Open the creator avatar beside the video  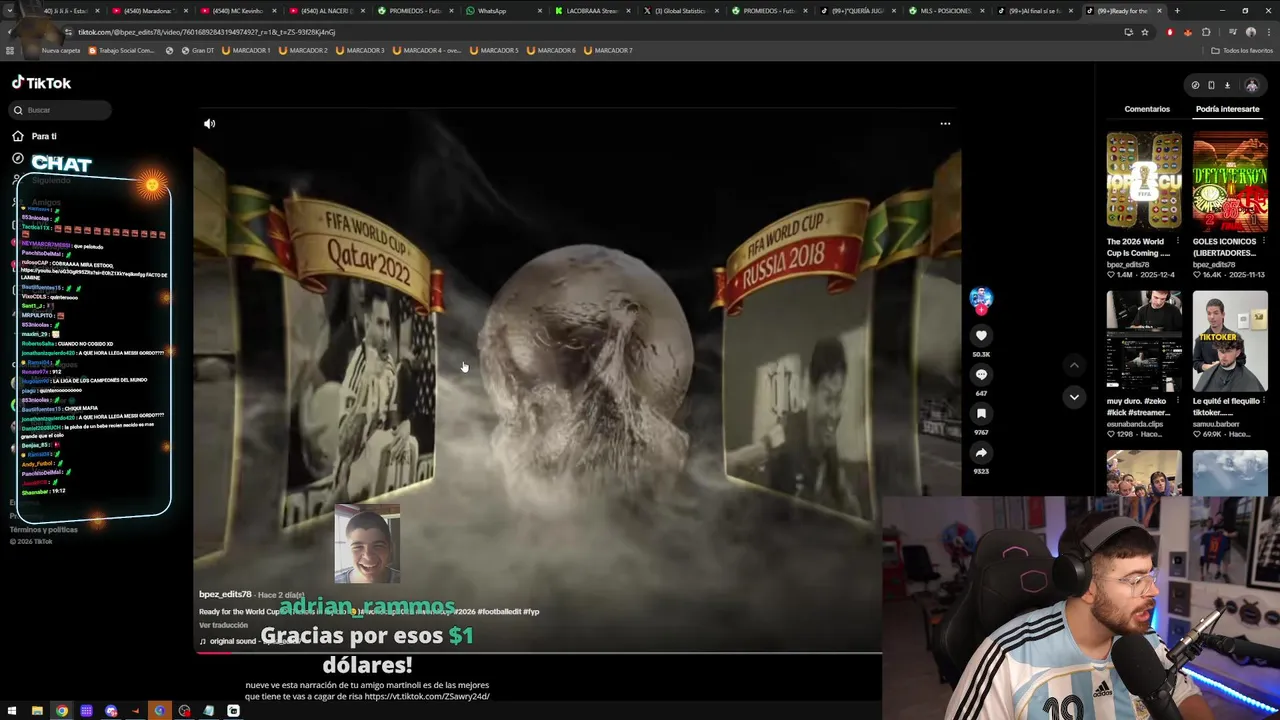coord(981,299)
